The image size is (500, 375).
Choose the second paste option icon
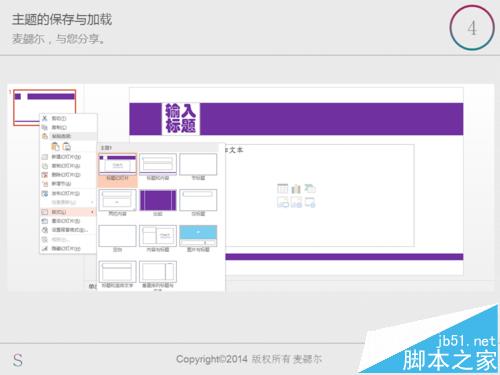coord(67,146)
